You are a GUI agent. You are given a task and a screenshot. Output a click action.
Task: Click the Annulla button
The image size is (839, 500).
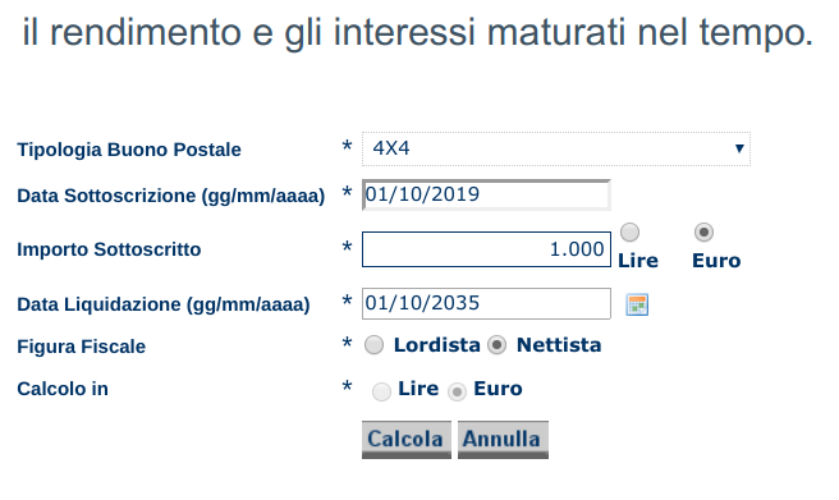pyautogui.click(x=503, y=440)
